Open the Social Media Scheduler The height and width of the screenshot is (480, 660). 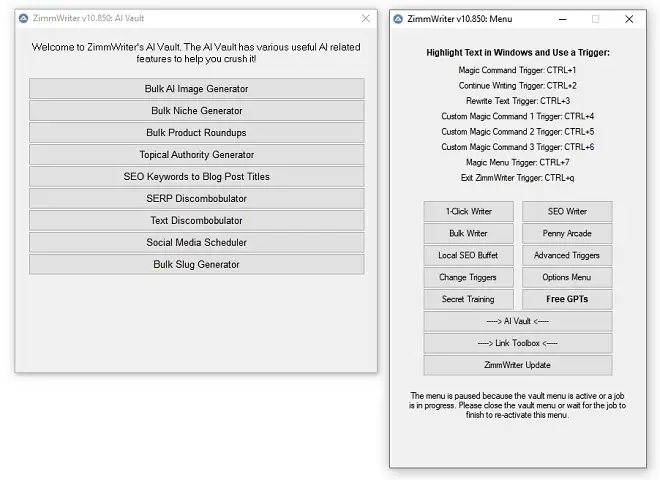196,243
